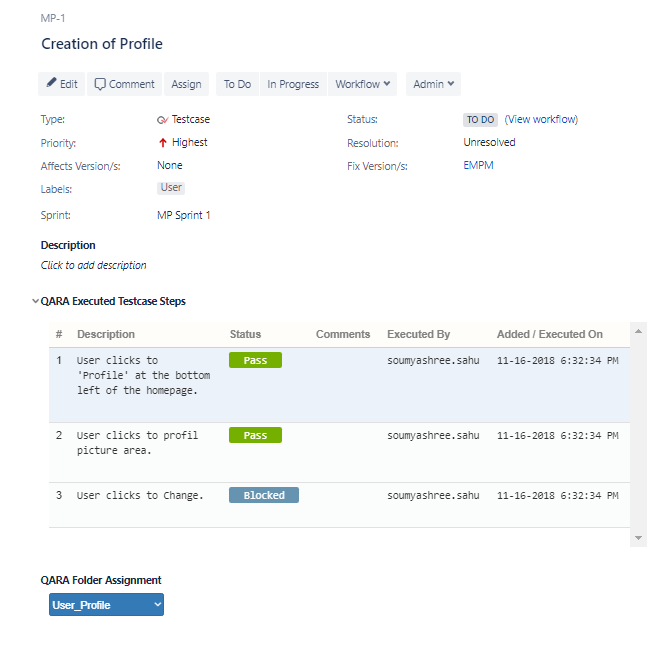Move issue to In Progress
Viewport: 661px width, 651px height.
click(x=293, y=84)
